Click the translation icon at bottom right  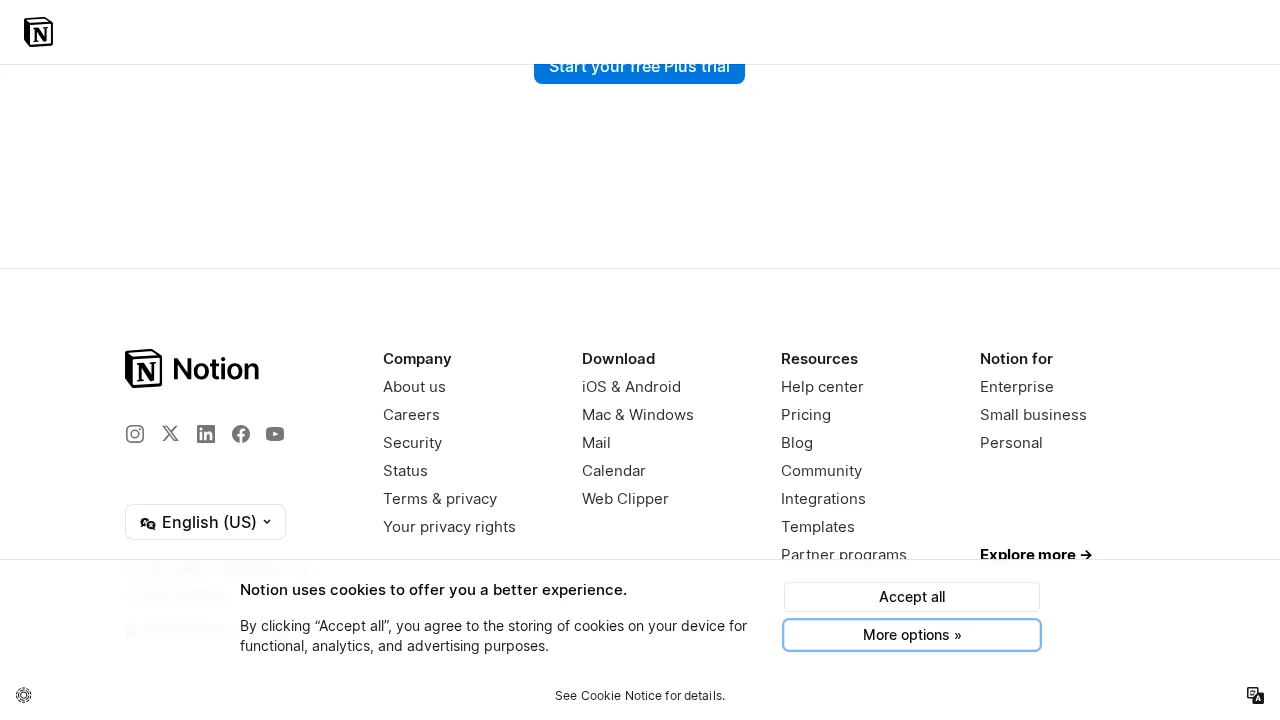click(1255, 694)
